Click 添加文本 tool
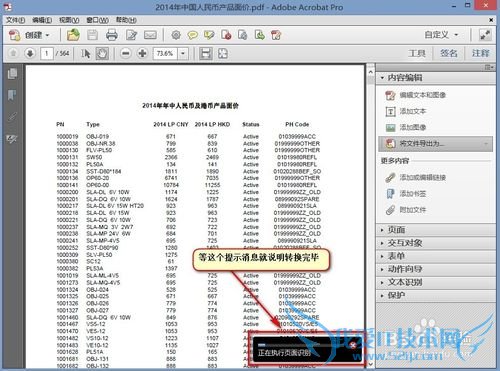 pyautogui.click(x=406, y=111)
